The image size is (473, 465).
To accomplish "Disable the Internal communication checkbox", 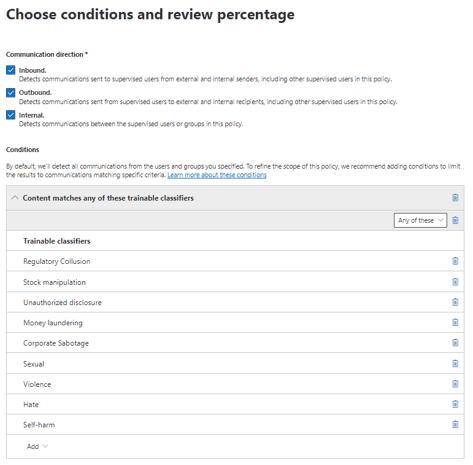I will click(11, 115).
